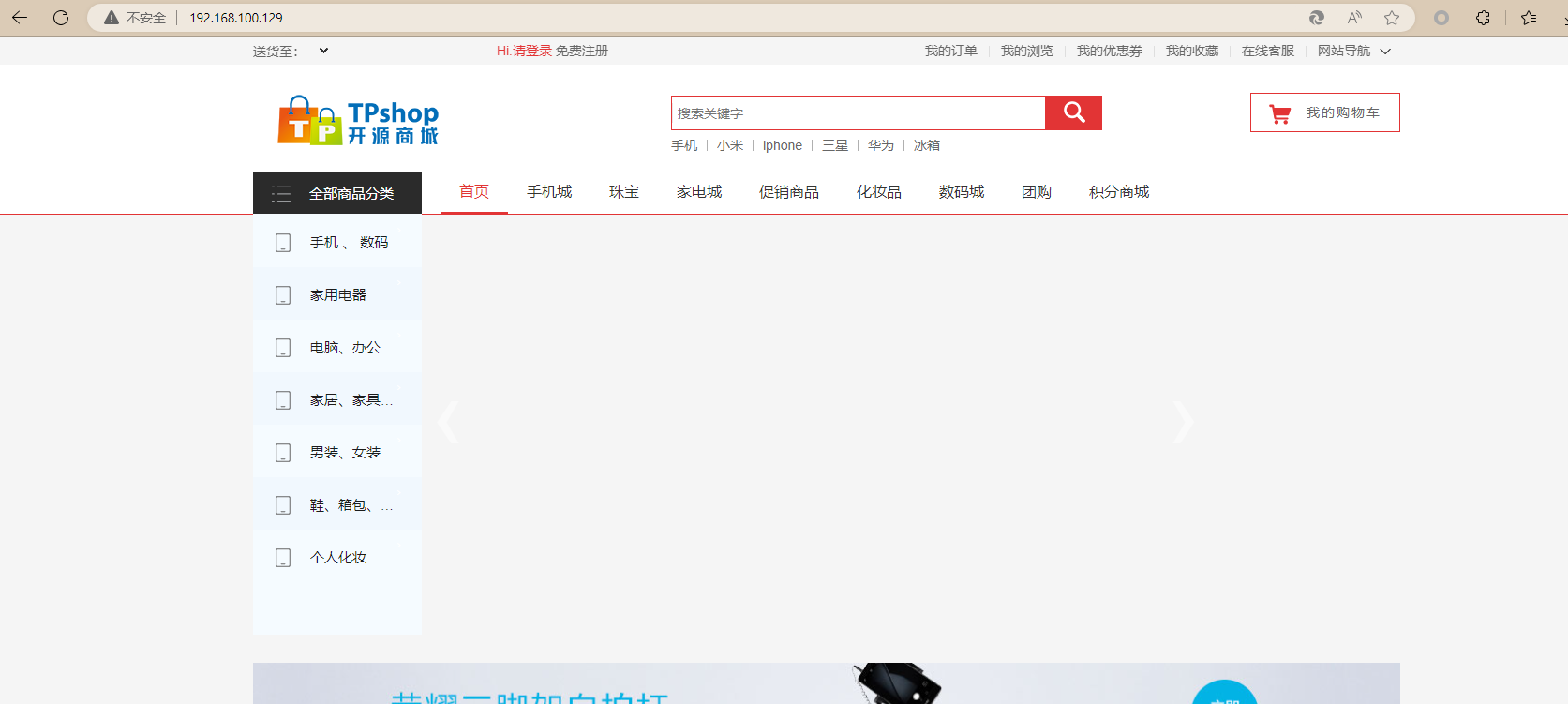Click the read aloud icon in address bar
Viewport: 1568px width, 704px height.
coord(1354,18)
